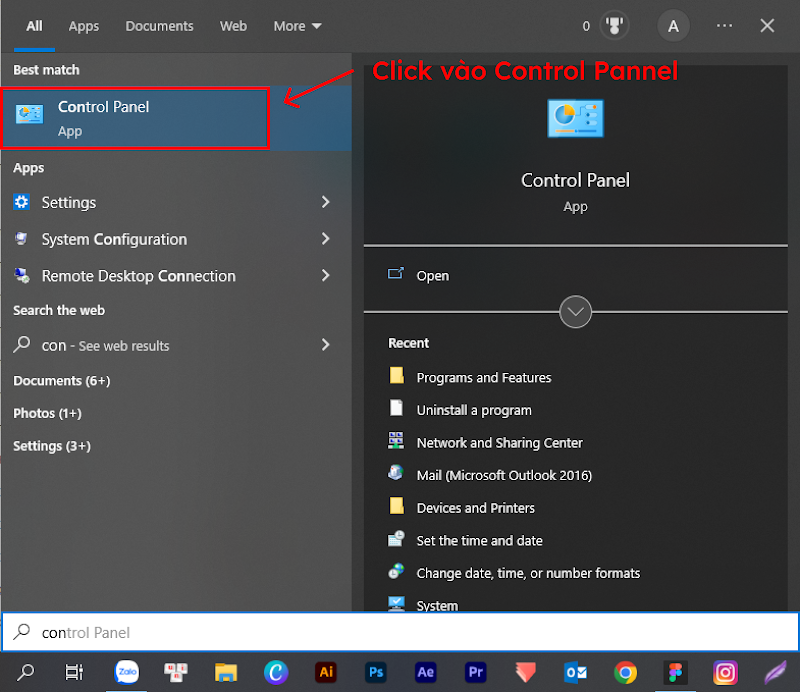The image size is (800, 692).
Task: Expand the circular chevron under Open
Action: 575,312
